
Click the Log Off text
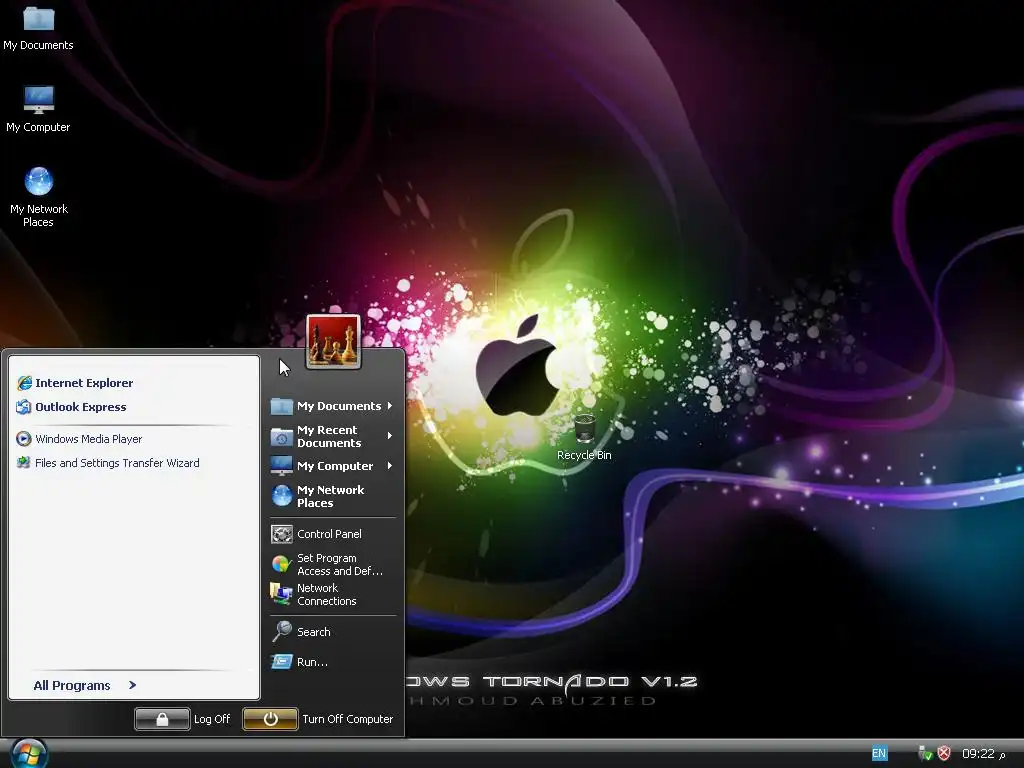click(x=212, y=719)
